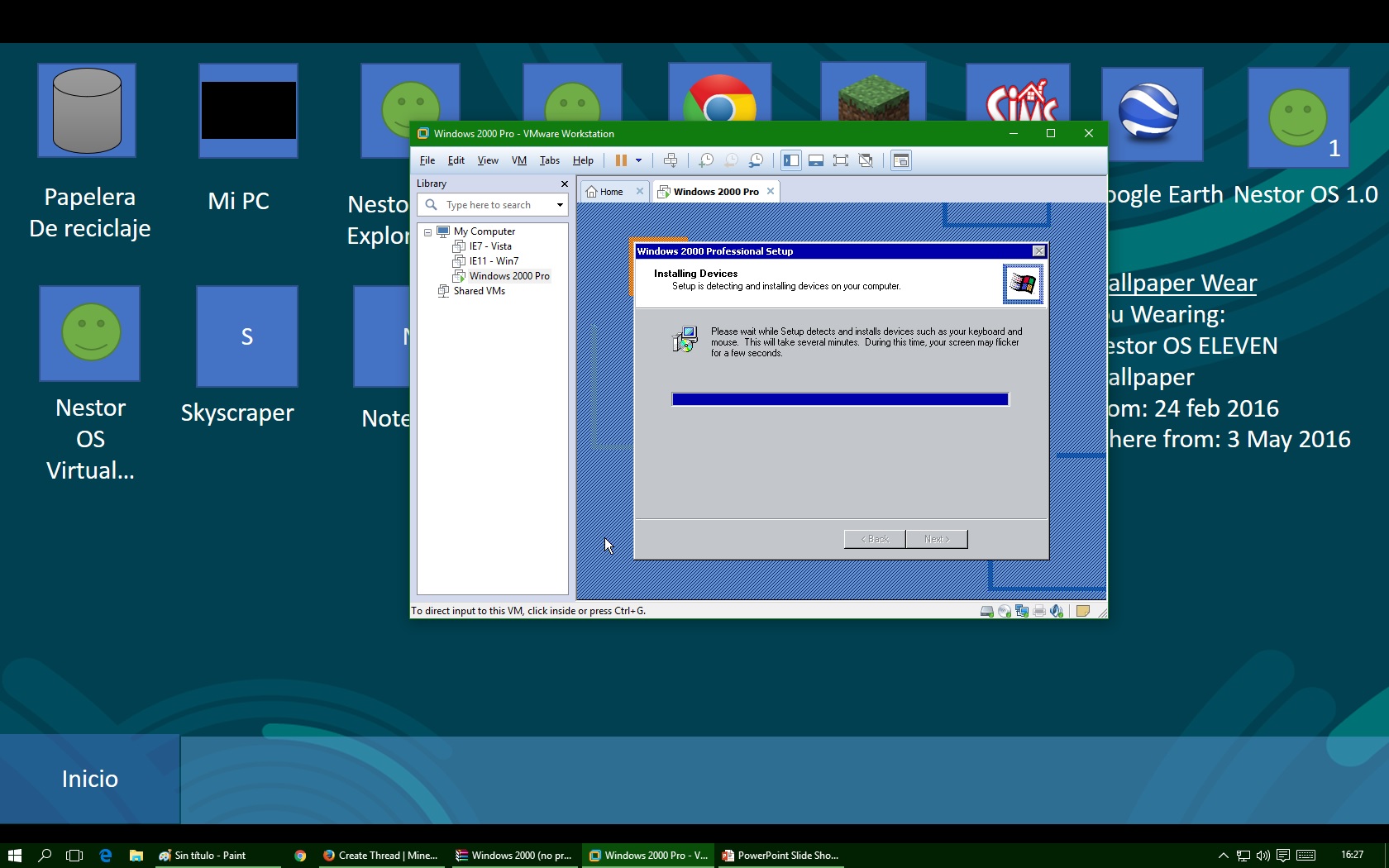Close the Library panel
This screenshot has height=868, width=1389.
click(565, 184)
